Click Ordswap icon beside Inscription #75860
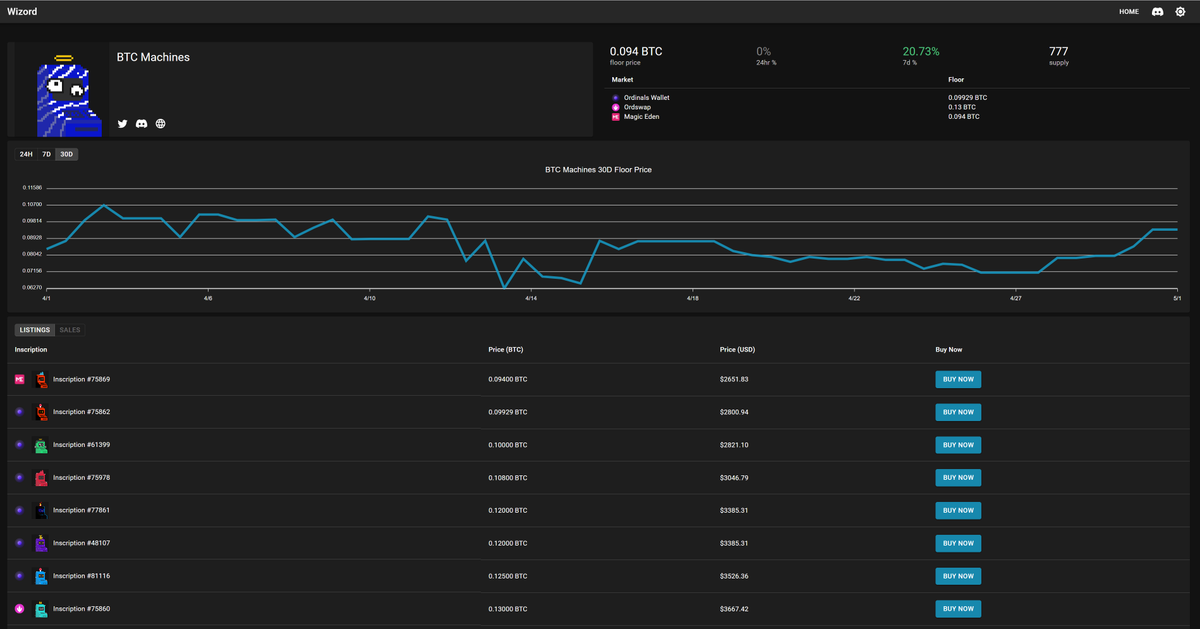This screenshot has width=1200, height=629. [x=19, y=609]
